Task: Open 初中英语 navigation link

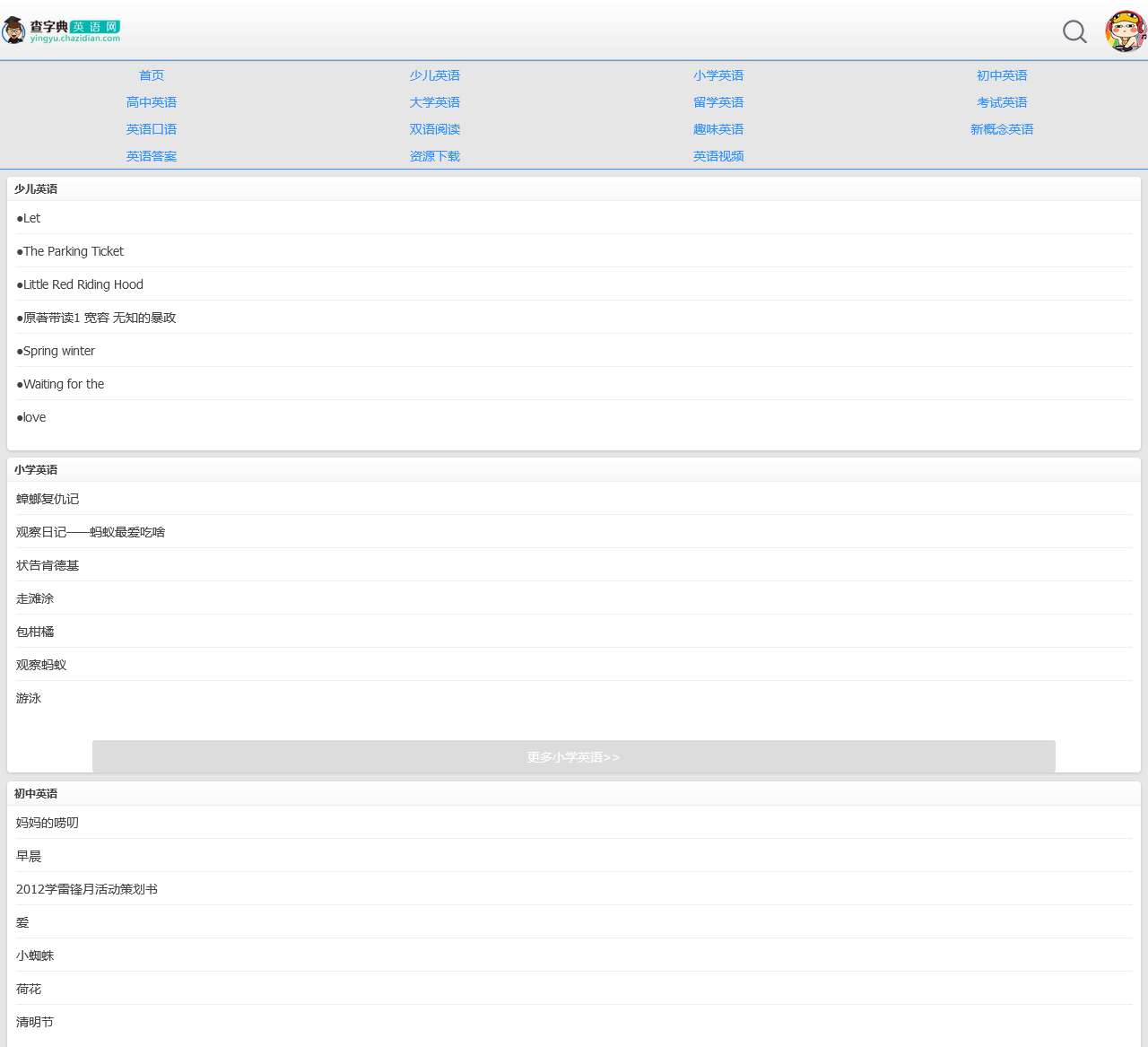Action: 1002,75
